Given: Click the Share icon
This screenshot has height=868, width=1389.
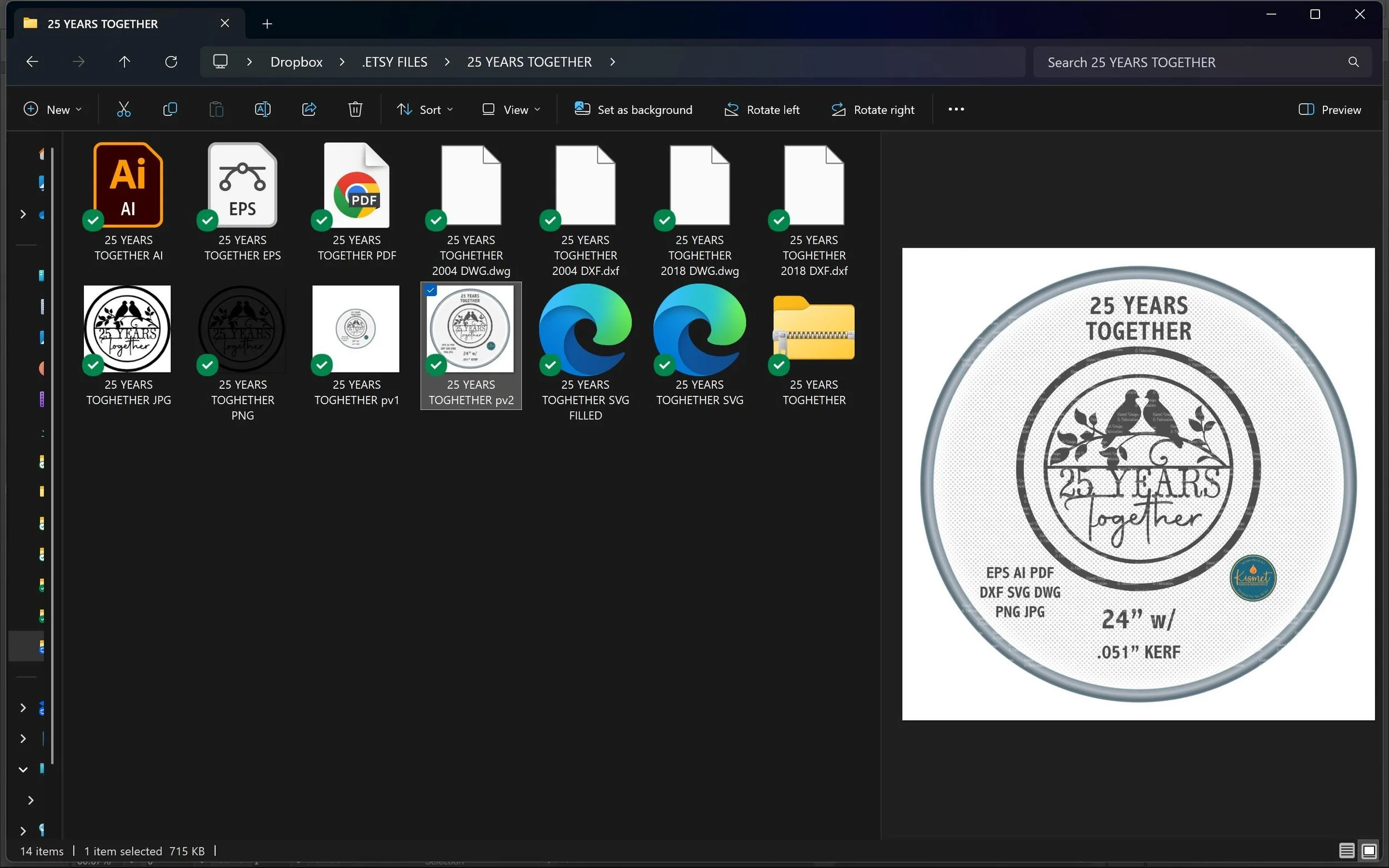Looking at the screenshot, I should 309,109.
